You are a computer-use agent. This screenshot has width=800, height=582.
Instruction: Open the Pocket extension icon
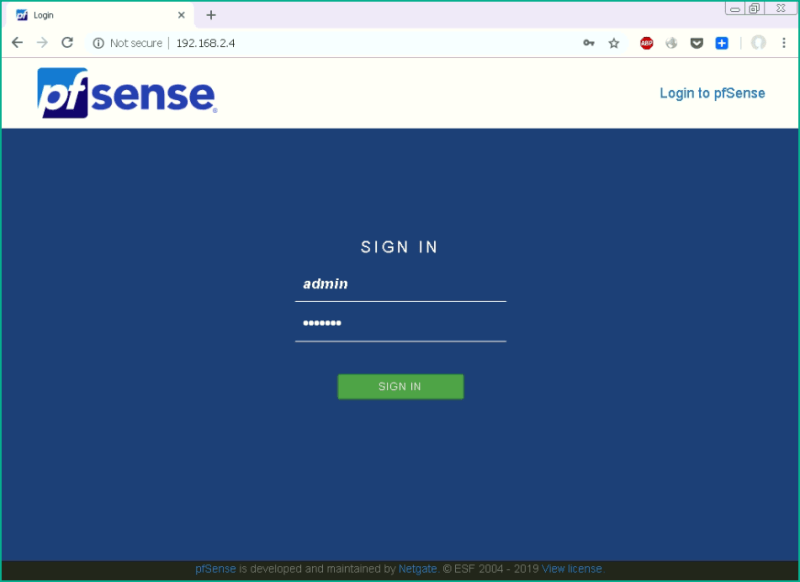pos(696,43)
